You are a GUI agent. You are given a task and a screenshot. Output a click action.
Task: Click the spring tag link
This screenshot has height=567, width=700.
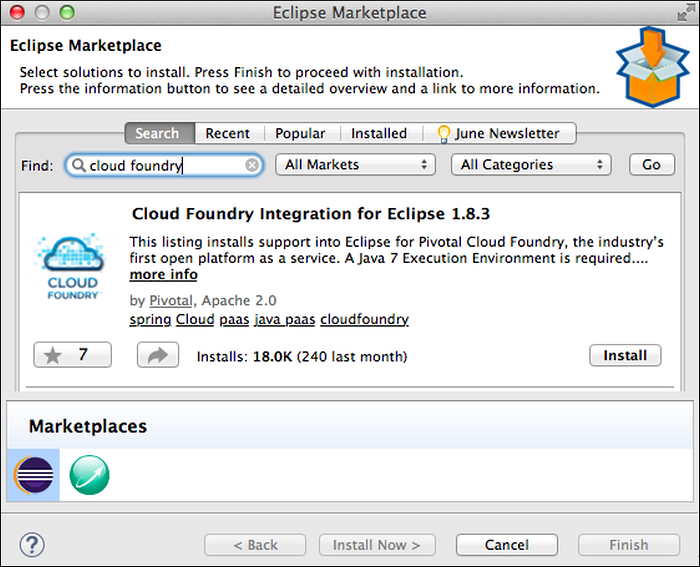pyautogui.click(x=150, y=320)
